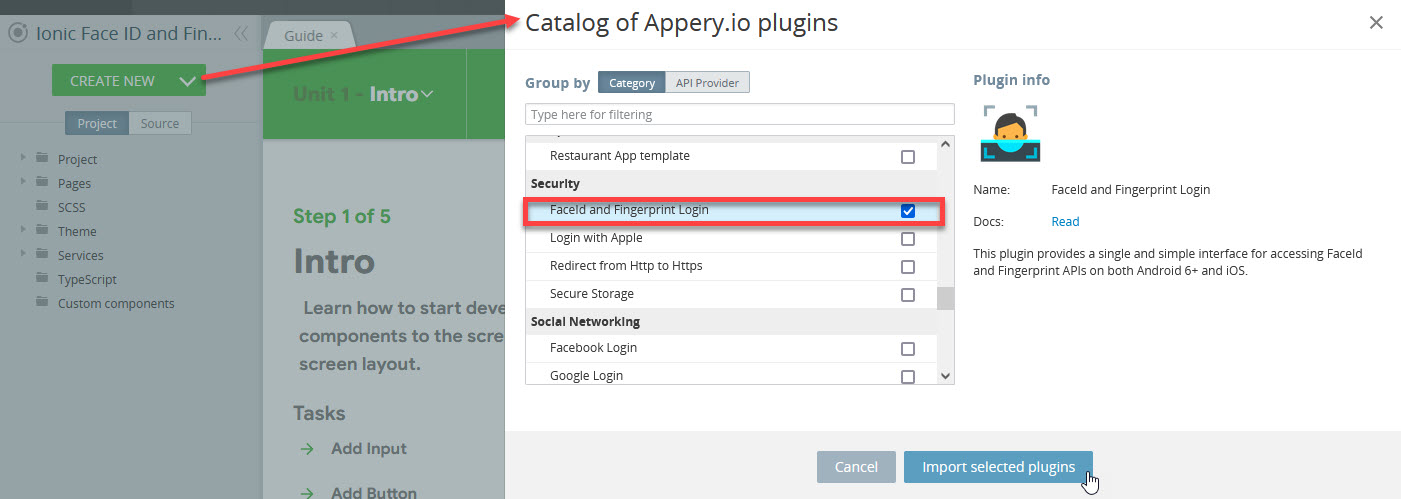Select the Theme folder icon
This screenshot has height=499, width=1401.
tap(42, 230)
